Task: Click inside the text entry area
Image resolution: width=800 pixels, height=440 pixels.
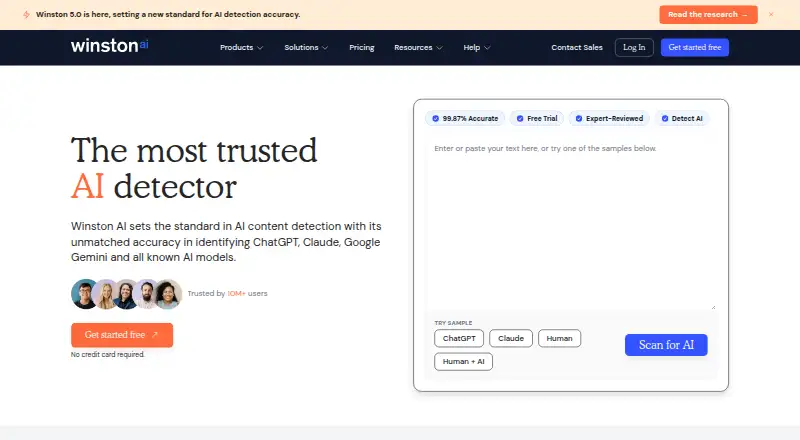Action: (571, 223)
